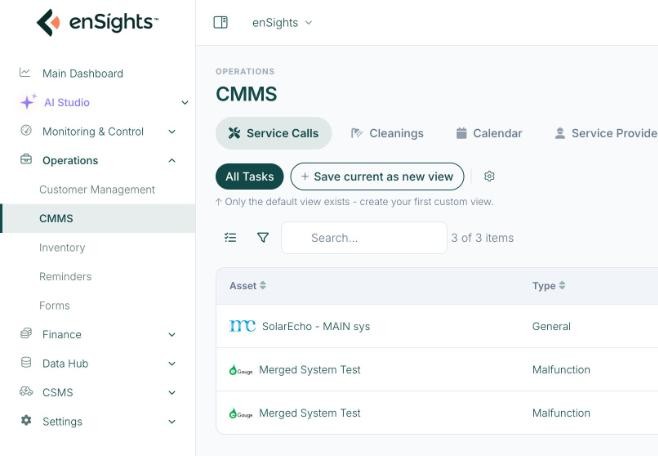Click the Operations briefcase icon

(26, 159)
